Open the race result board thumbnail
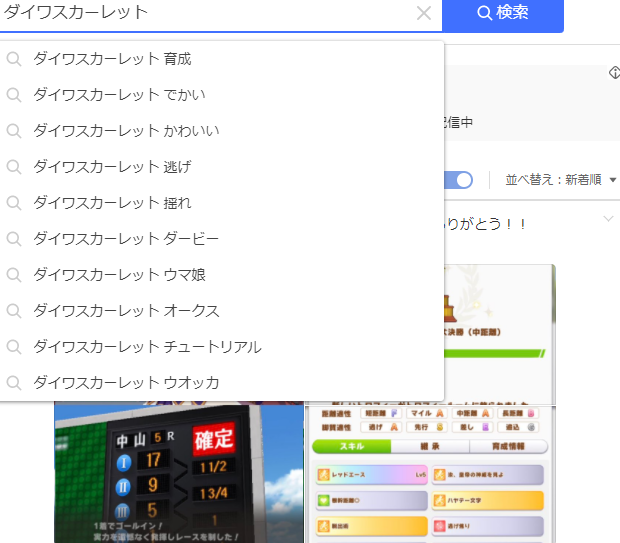The image size is (620, 543). (179, 472)
